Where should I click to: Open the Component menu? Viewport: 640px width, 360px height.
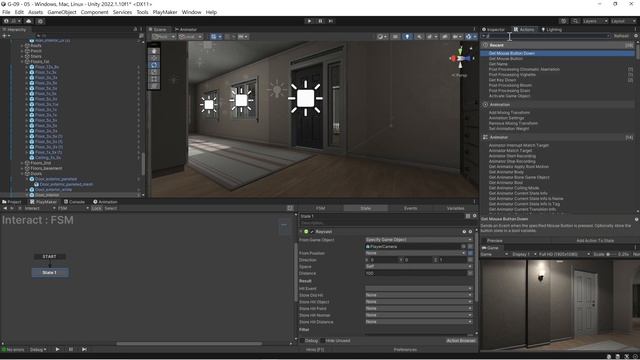(94, 12)
